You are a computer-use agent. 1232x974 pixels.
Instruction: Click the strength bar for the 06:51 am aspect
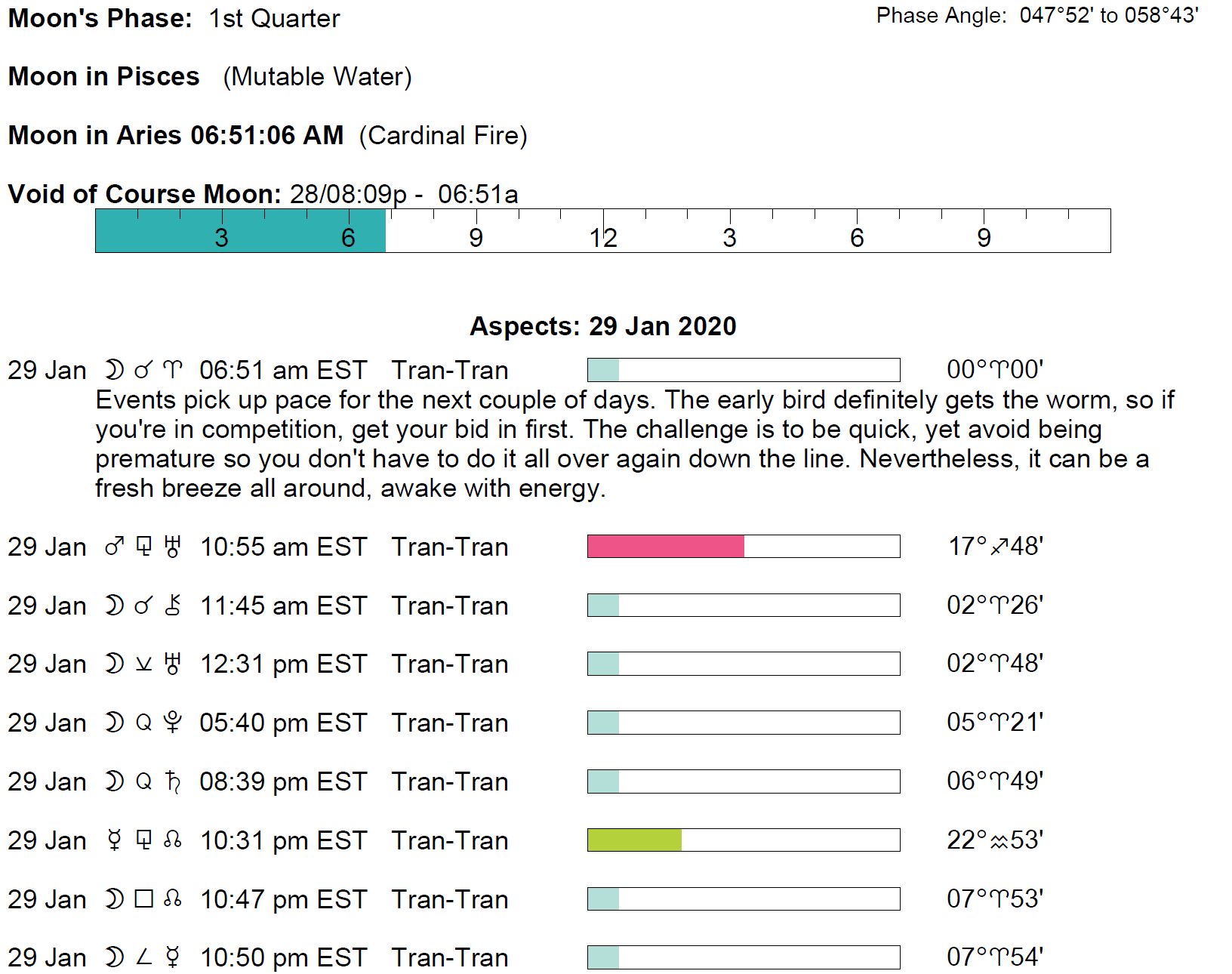[x=743, y=370]
